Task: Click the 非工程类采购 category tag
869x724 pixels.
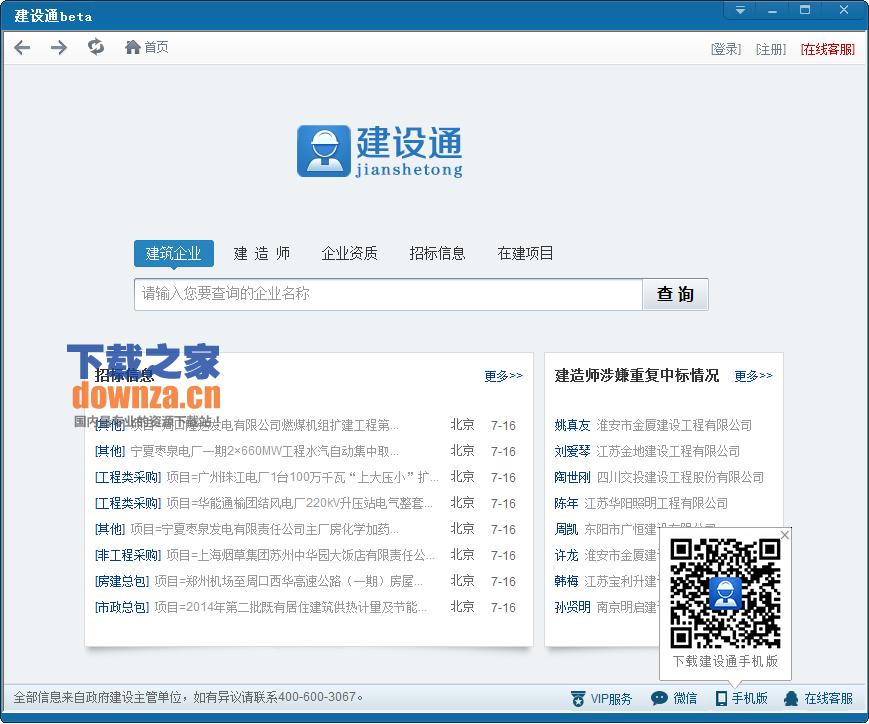Action: click(x=128, y=555)
